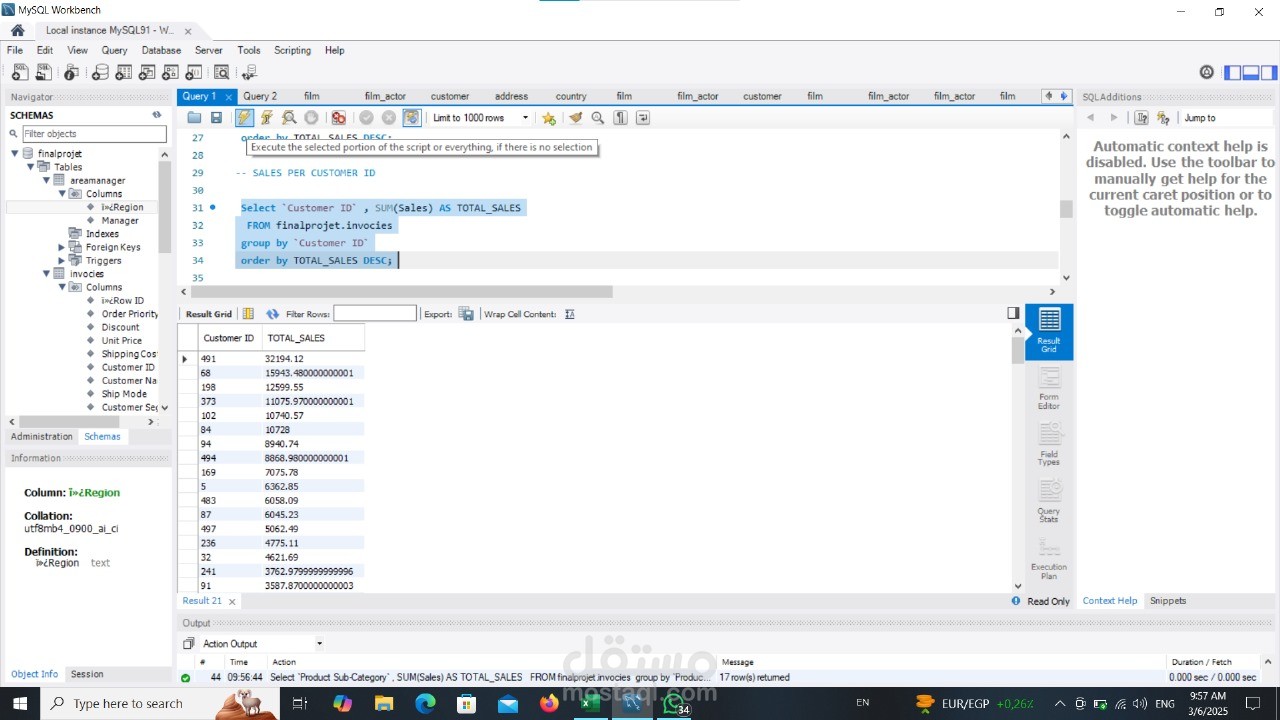Click the save script floppy icon
This screenshot has height=720, width=1280.
(x=216, y=118)
